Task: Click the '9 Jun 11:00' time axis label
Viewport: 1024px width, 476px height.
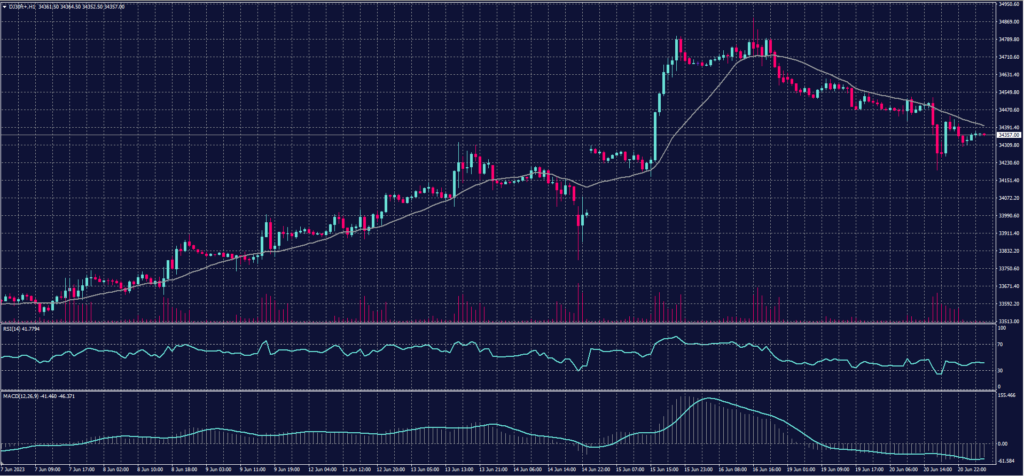Action: coord(252,468)
